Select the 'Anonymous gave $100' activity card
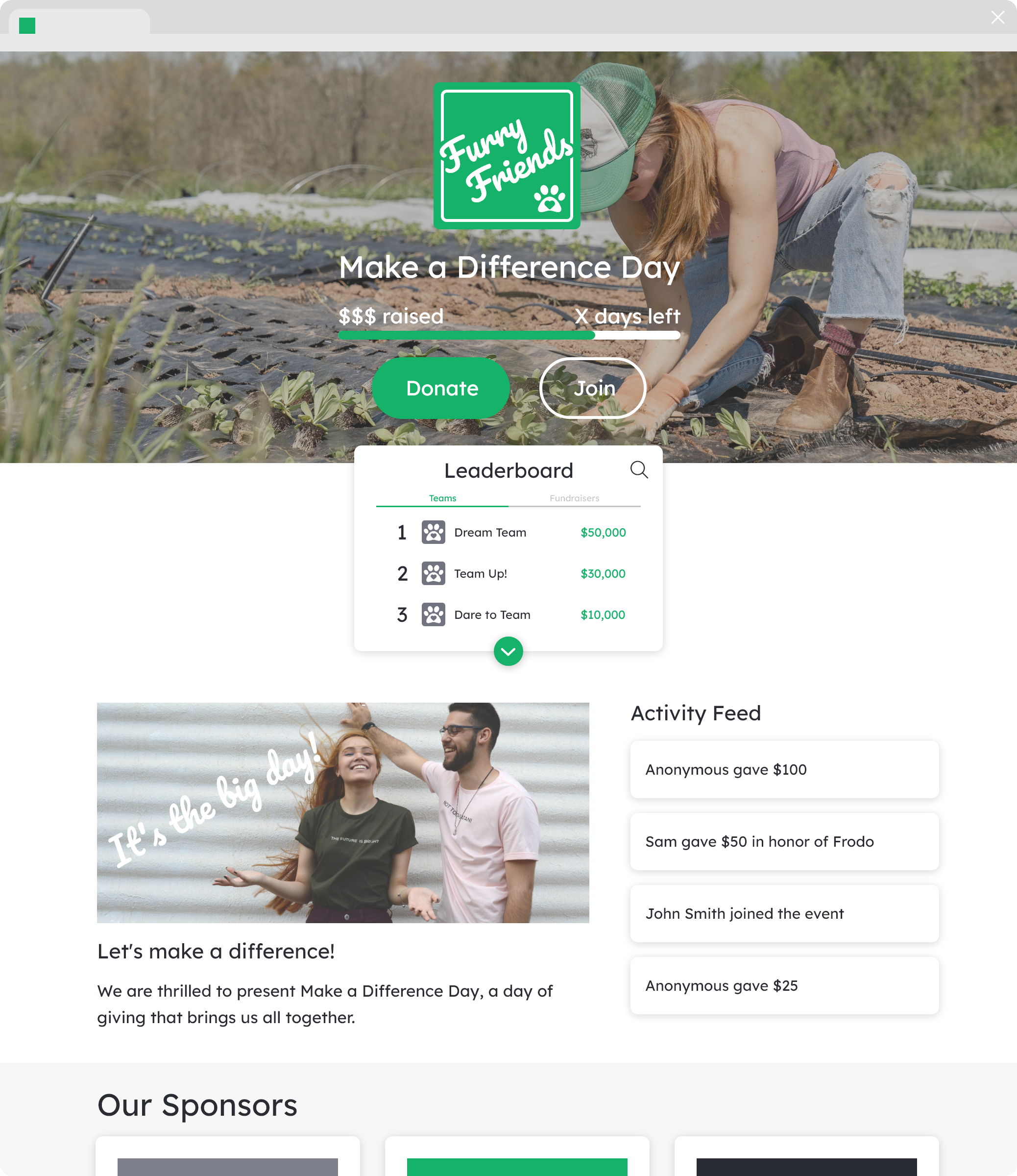1017x1176 pixels. 784,770
